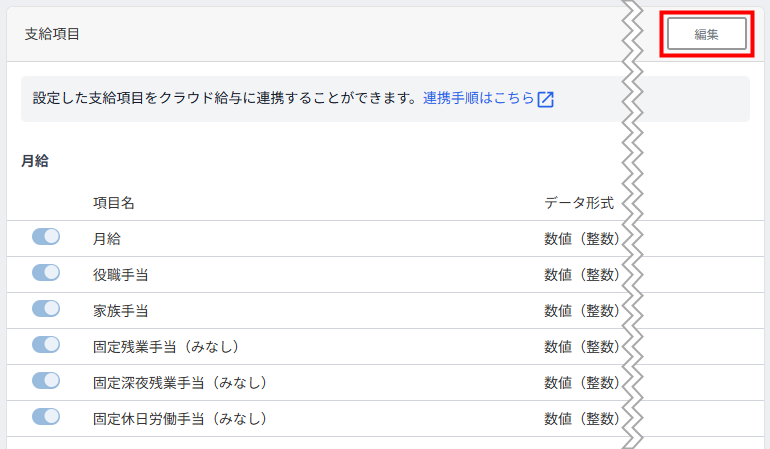The width and height of the screenshot is (770, 449).
Task: Click the external link icon beside 連携手順はこちら
Action: (545, 99)
